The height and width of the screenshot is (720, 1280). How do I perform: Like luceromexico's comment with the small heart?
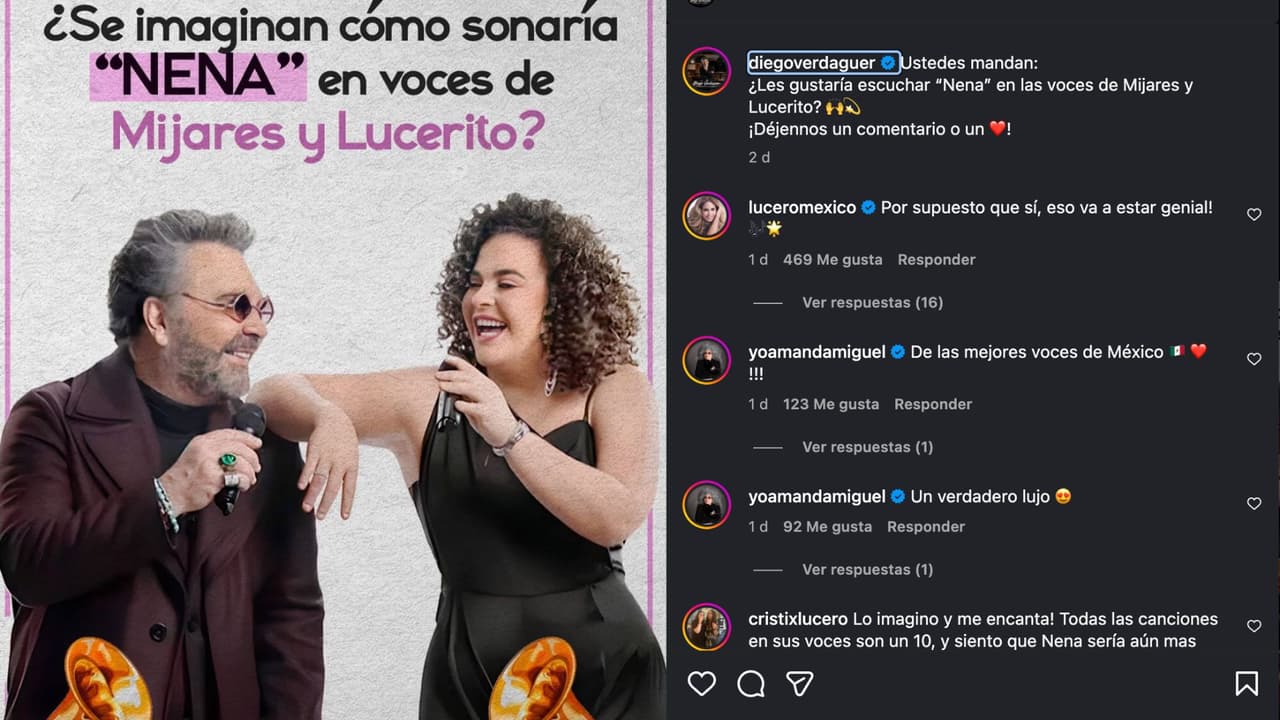(x=1254, y=214)
